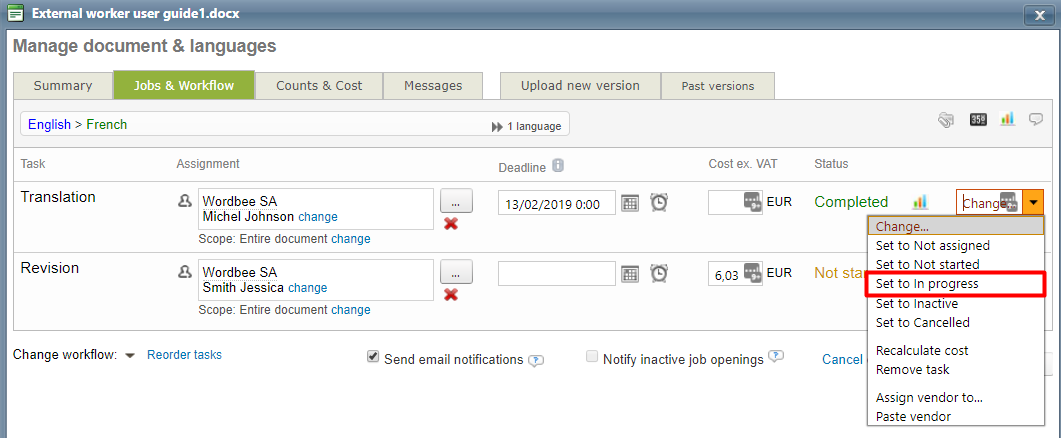Click alarm clock icon in Revision row
The width and height of the screenshot is (1061, 438).
[659, 274]
